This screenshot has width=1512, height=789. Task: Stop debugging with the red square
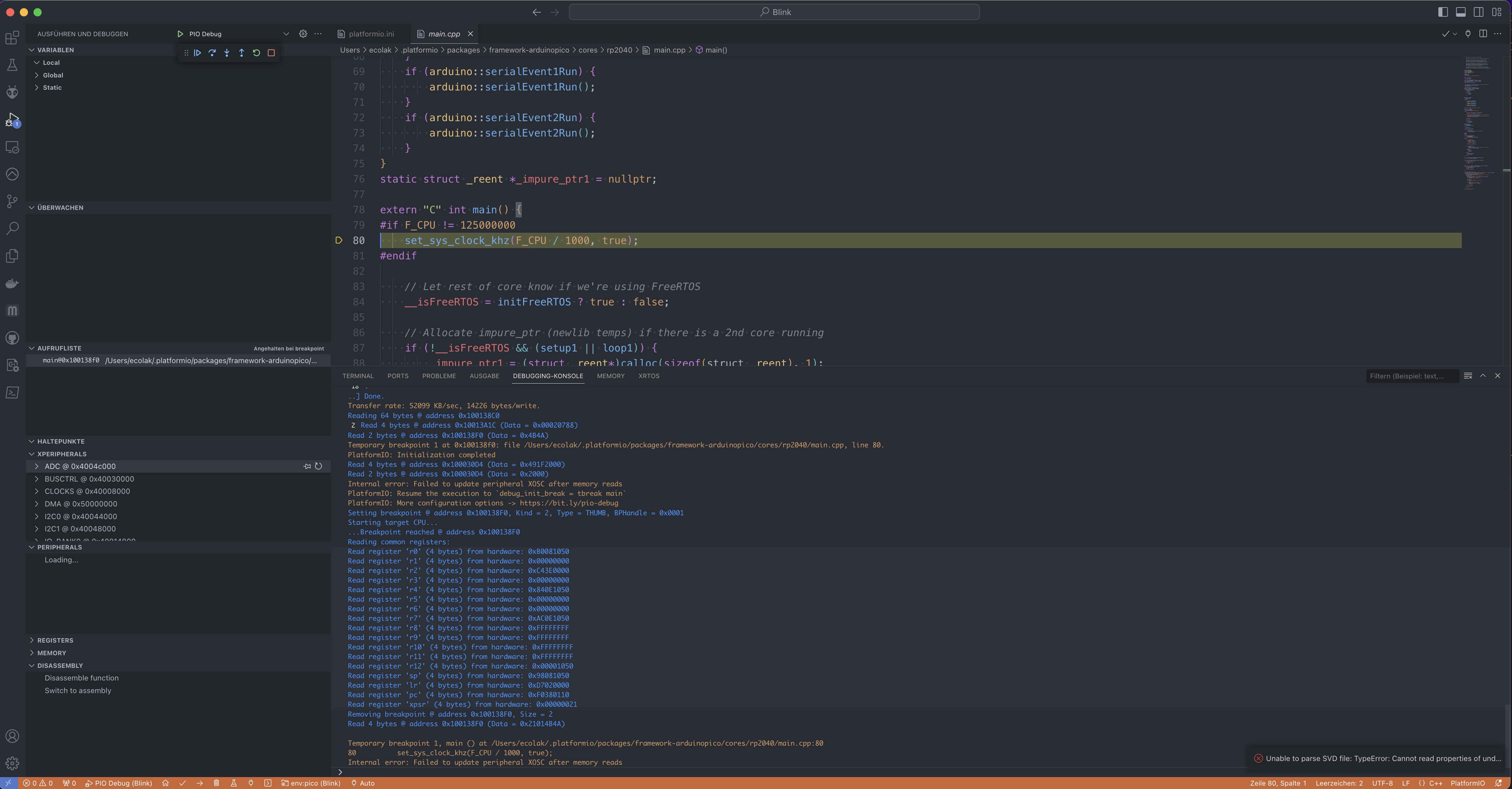coord(271,53)
